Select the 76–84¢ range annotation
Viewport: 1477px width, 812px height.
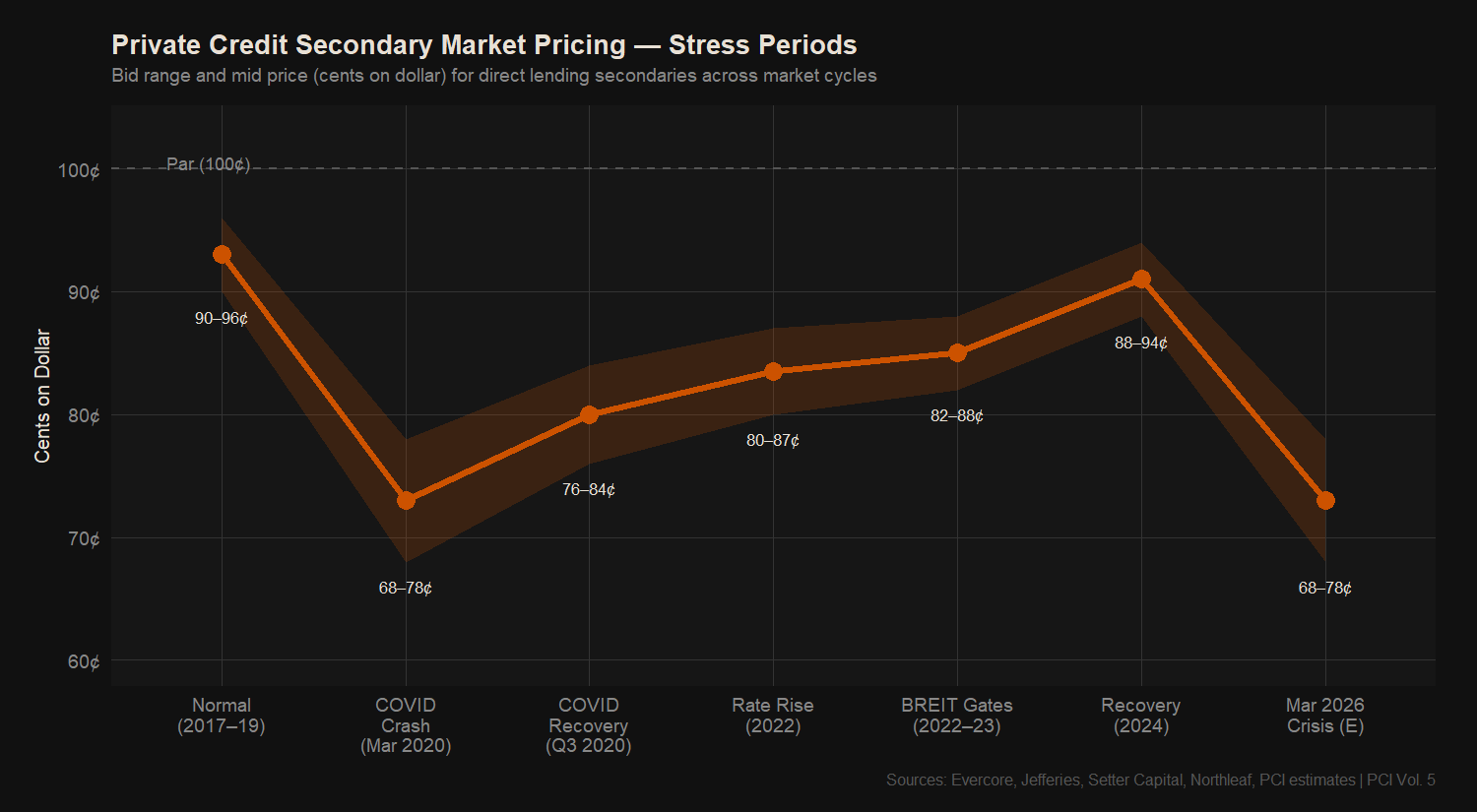(x=589, y=490)
